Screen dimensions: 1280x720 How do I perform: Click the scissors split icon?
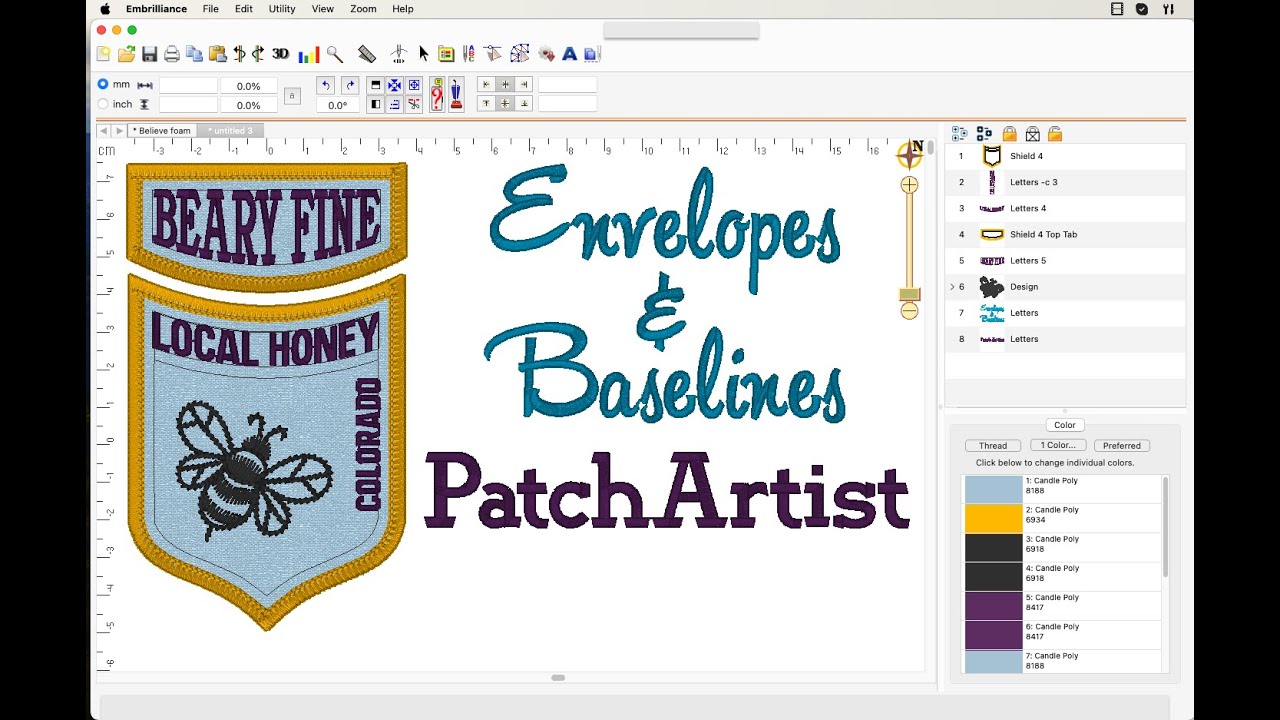(414, 104)
